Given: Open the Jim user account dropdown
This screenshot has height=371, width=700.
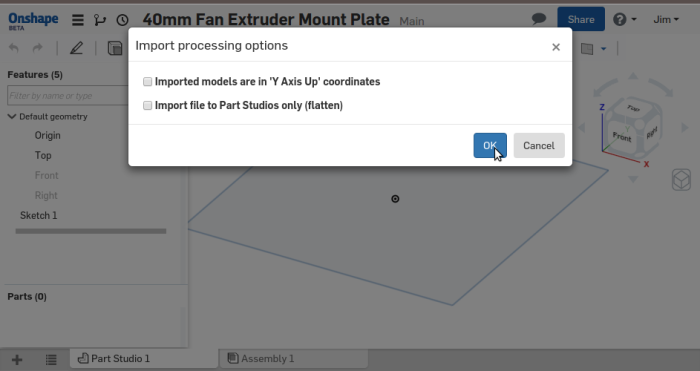Looking at the screenshot, I should pos(666,20).
